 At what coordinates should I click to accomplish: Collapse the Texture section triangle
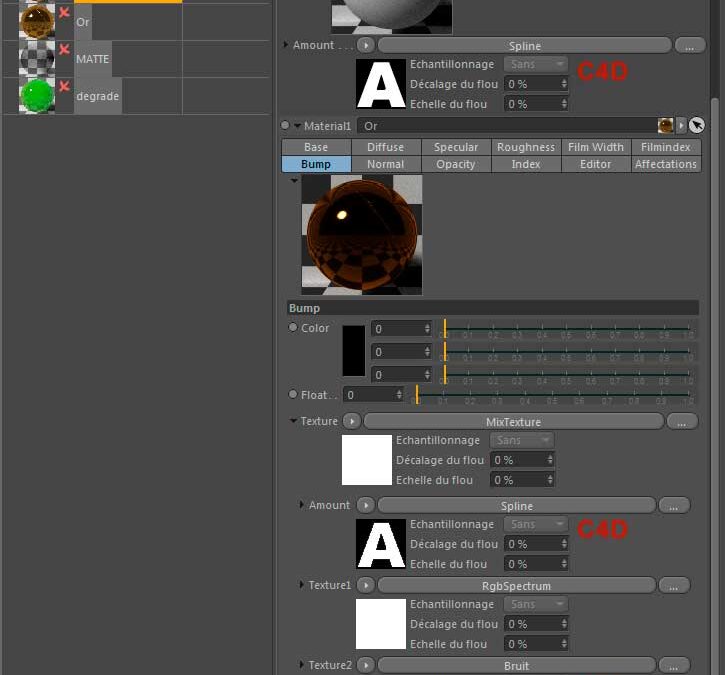pos(293,422)
